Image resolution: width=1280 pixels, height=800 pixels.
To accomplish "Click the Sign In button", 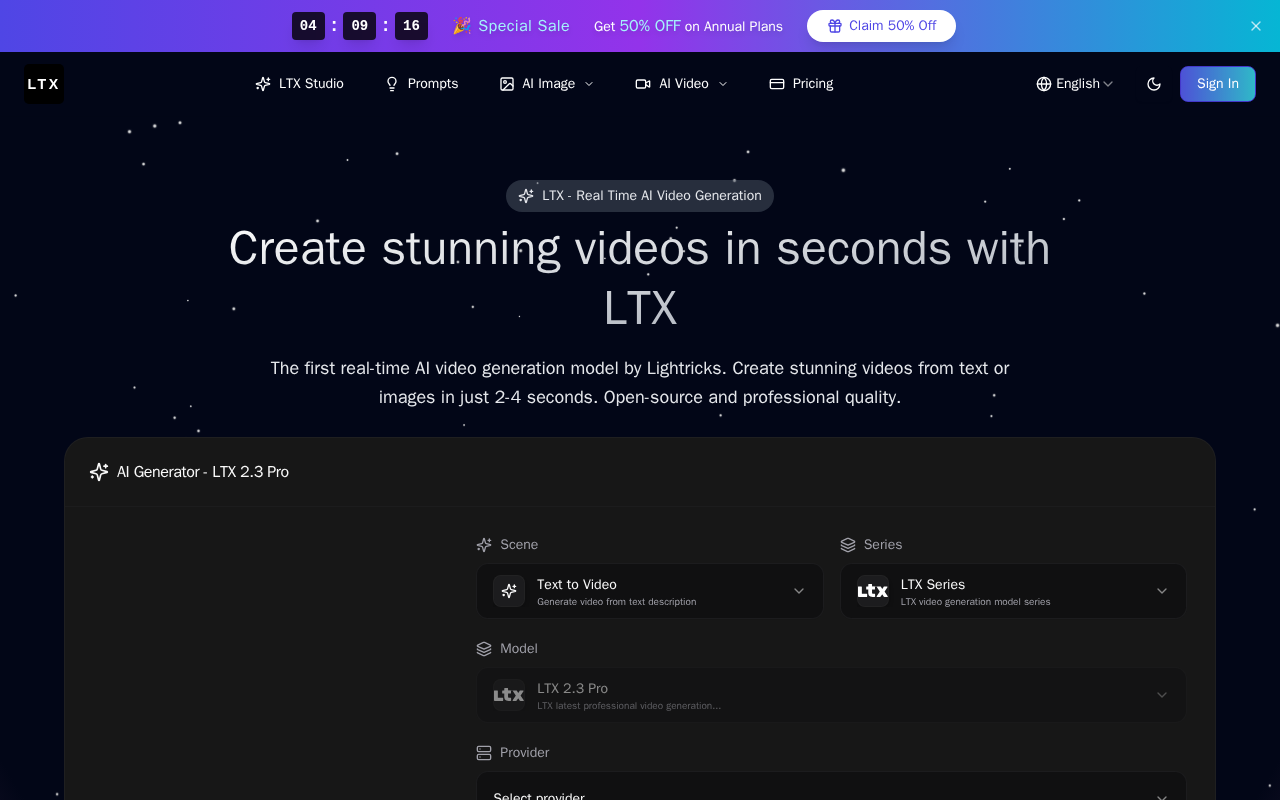I will [1218, 84].
